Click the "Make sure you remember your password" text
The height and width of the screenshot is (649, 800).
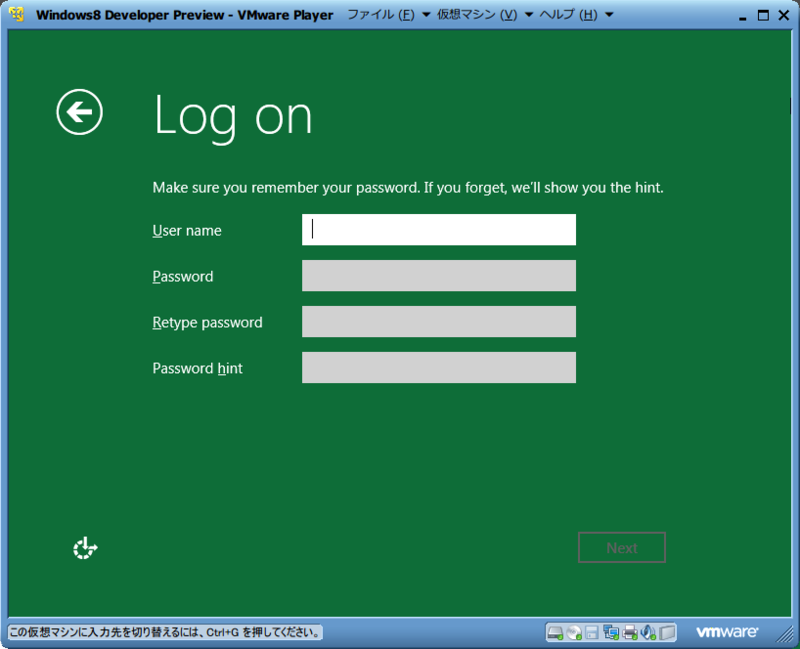pyautogui.click(x=286, y=188)
